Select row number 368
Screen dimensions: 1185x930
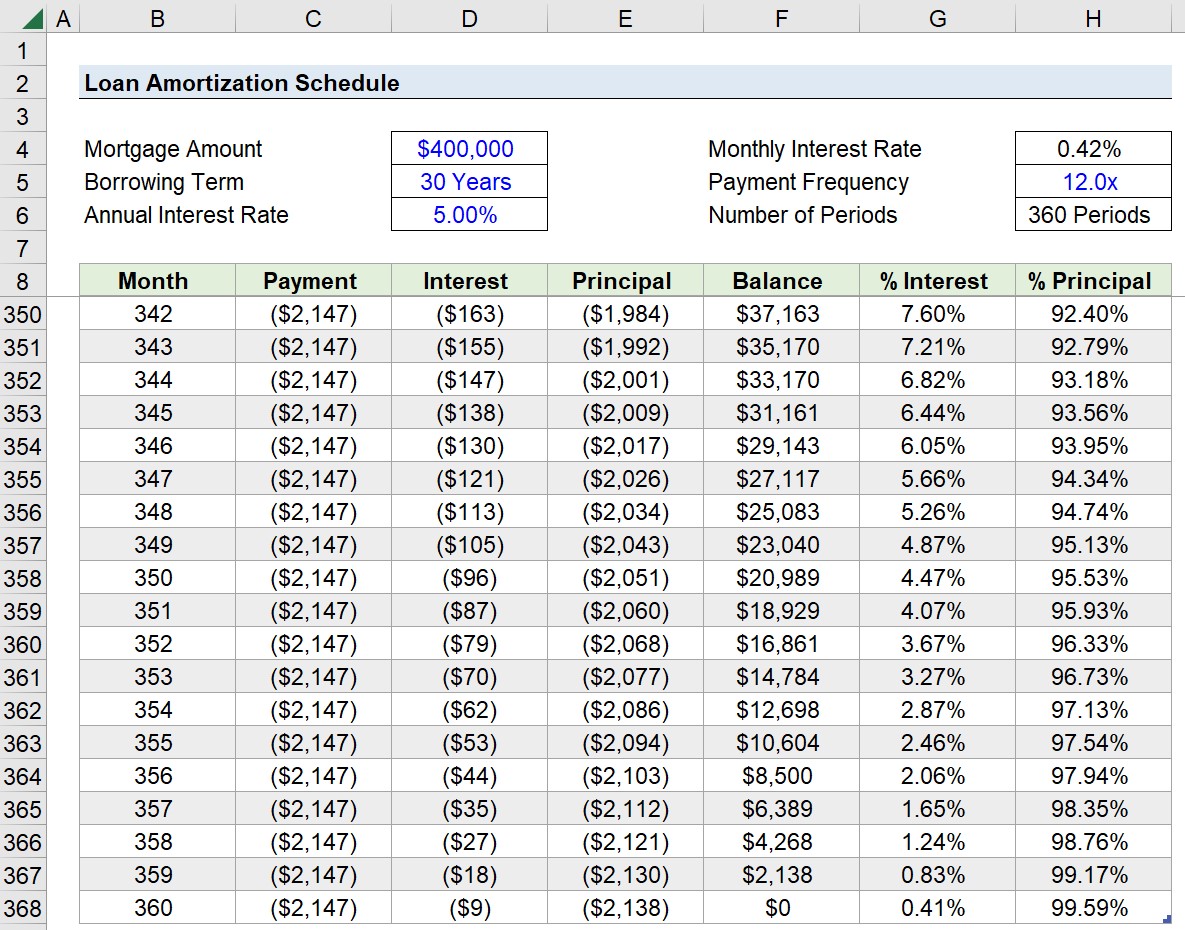pyautogui.click(x=22, y=909)
